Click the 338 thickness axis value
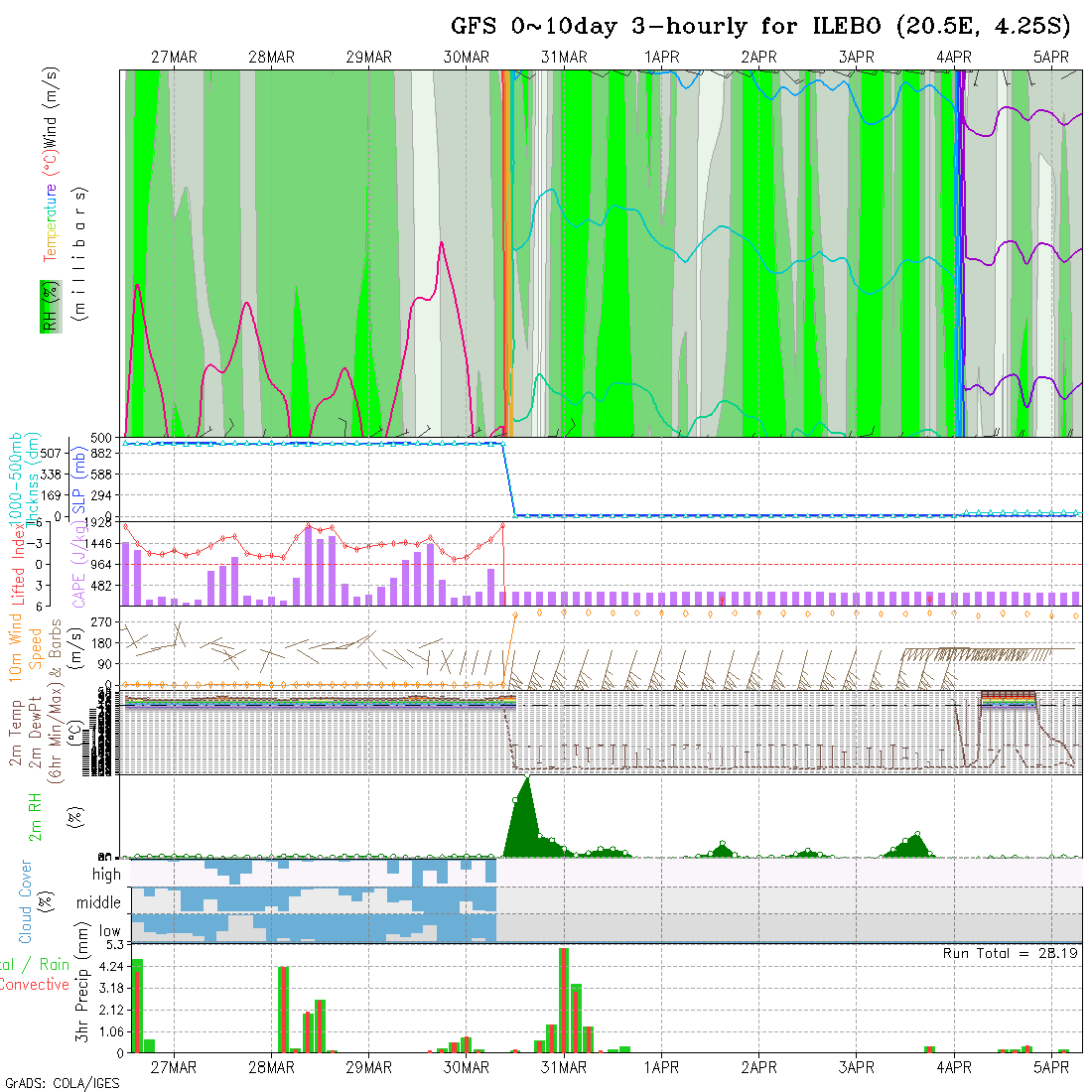Screen dimensions: 1092x1092 pyautogui.click(x=51, y=475)
